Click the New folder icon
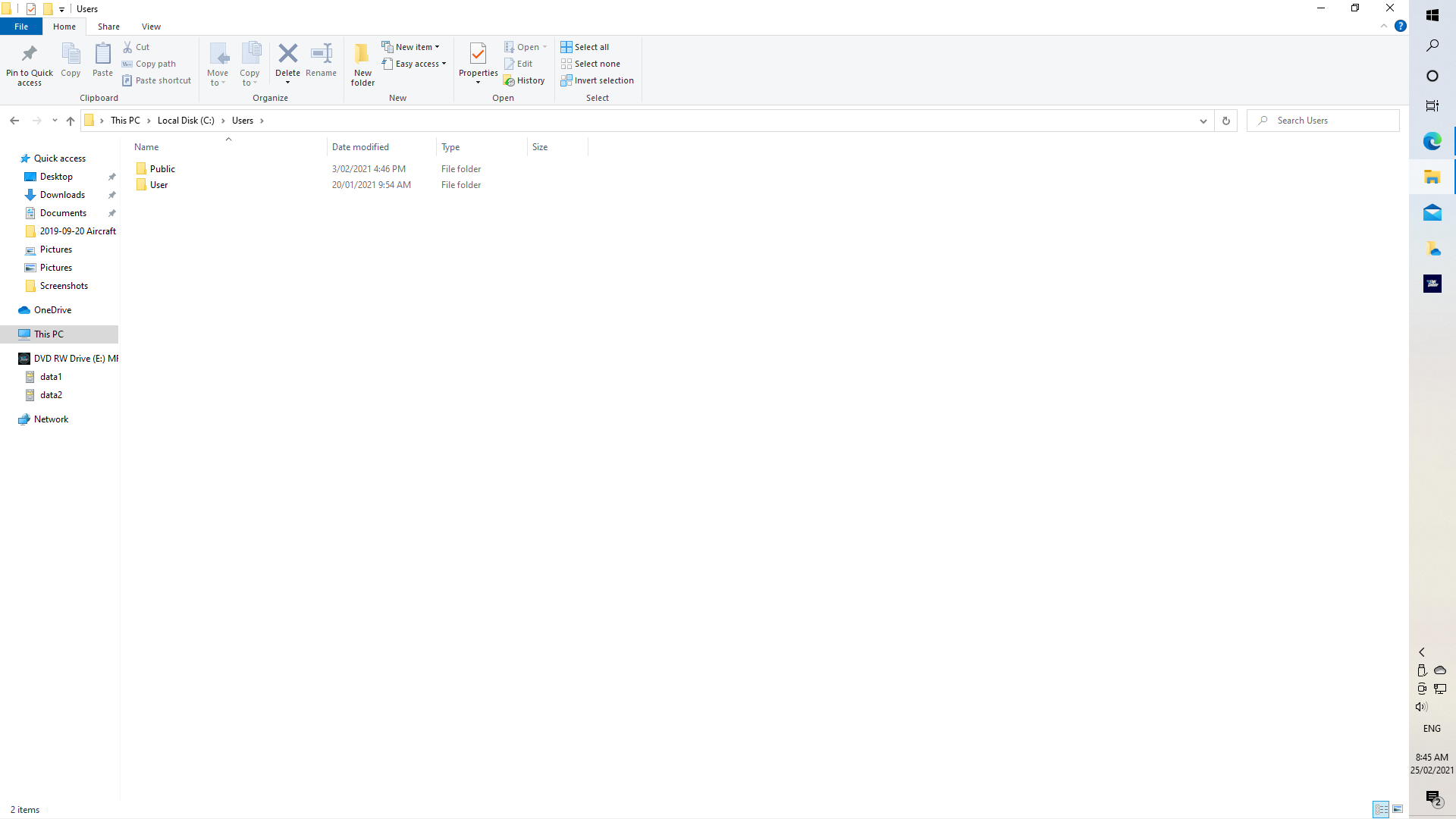 coord(362,55)
